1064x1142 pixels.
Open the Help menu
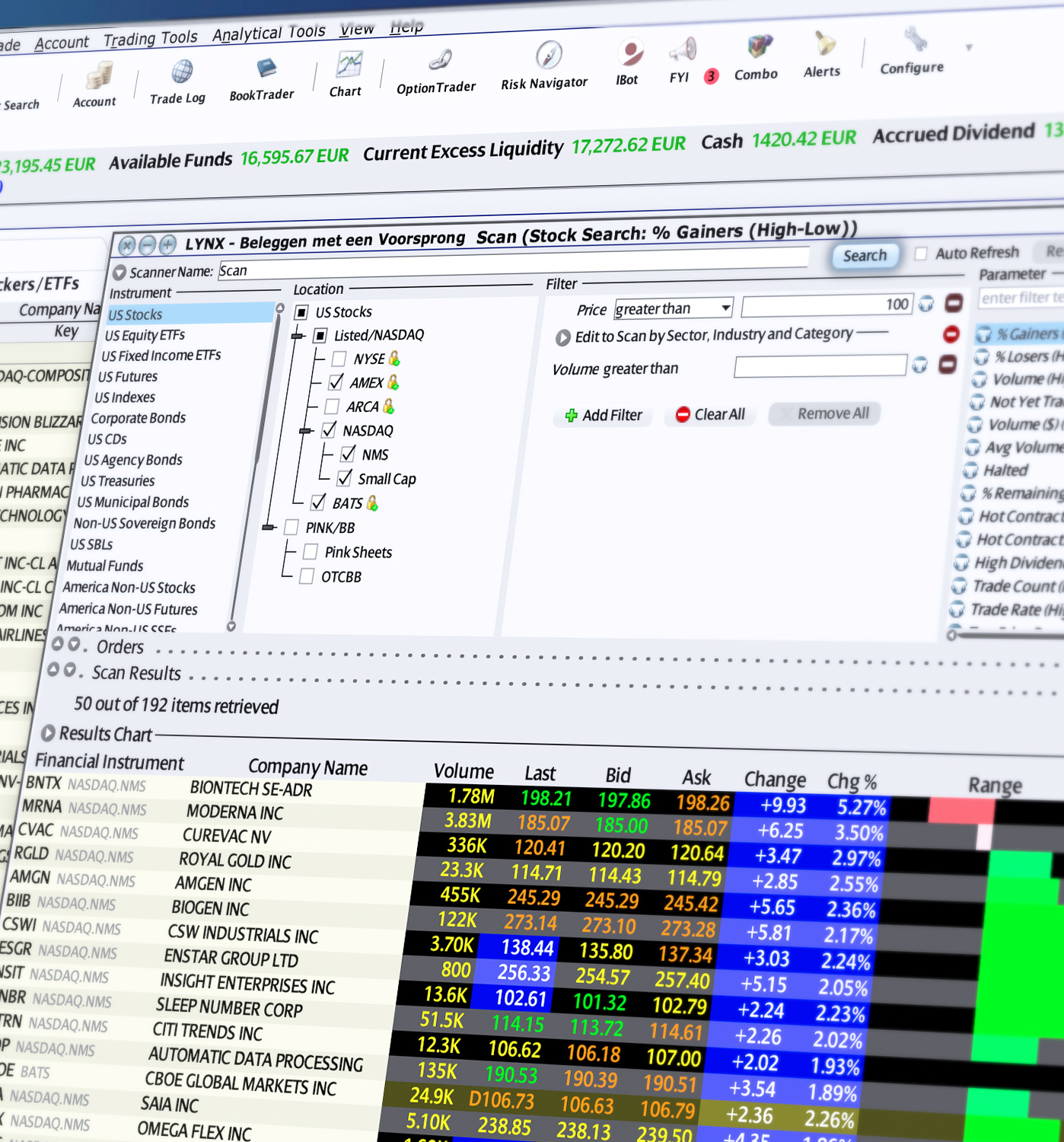[406, 27]
